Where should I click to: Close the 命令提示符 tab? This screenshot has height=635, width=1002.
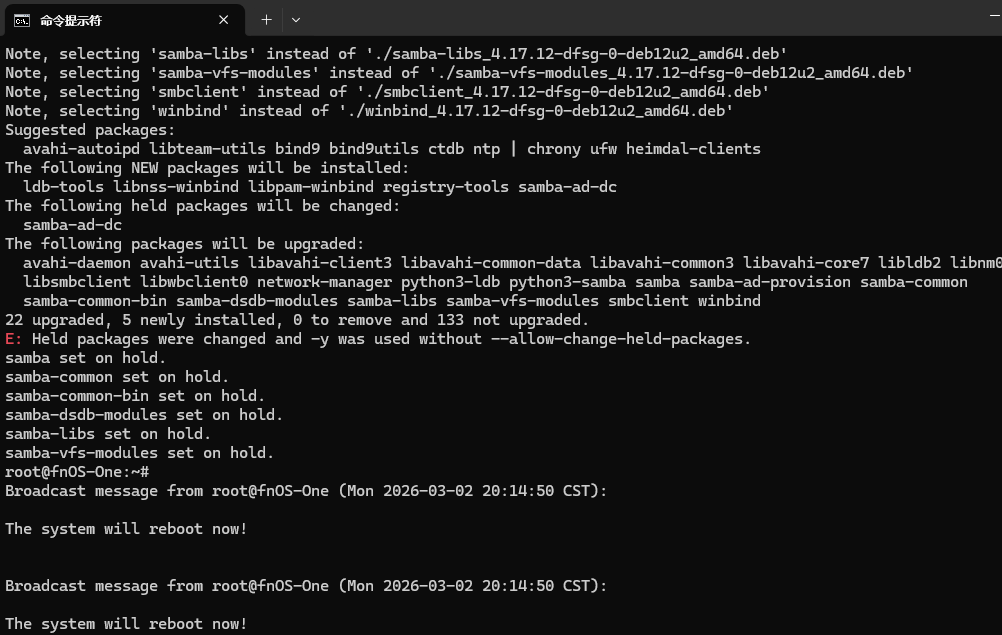tap(224, 20)
